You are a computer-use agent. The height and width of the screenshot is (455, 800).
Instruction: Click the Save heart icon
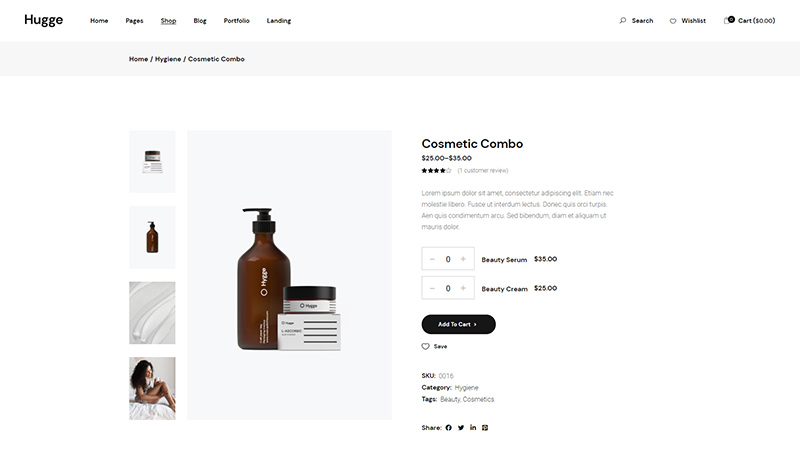click(x=426, y=346)
